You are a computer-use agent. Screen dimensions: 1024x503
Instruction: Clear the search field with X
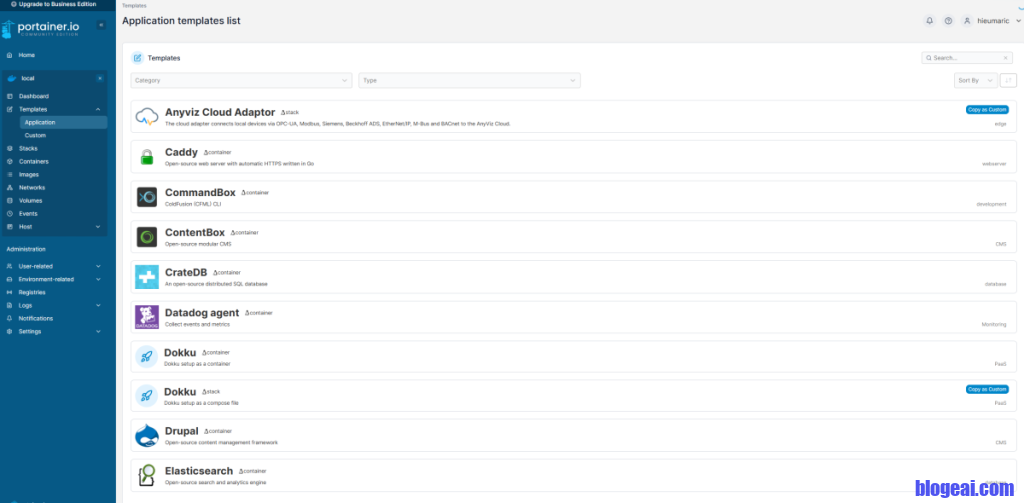[1006, 58]
